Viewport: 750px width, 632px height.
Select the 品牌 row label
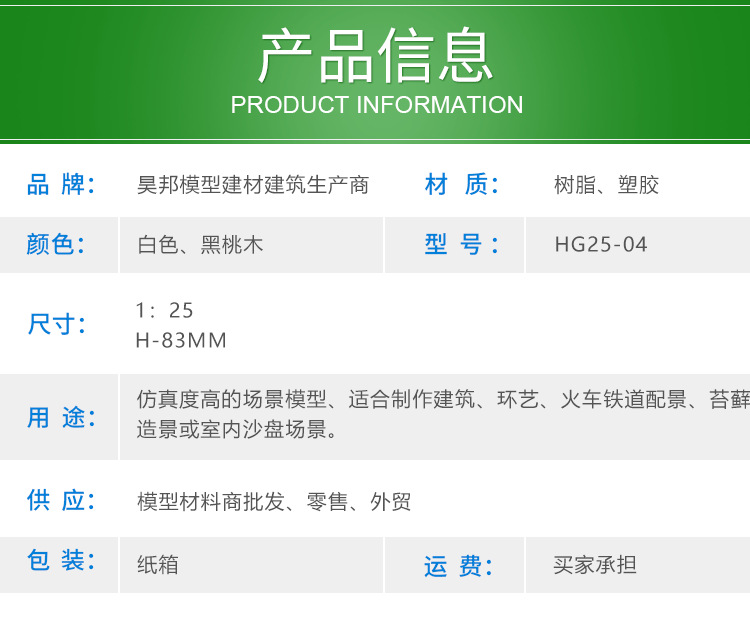[60, 185]
